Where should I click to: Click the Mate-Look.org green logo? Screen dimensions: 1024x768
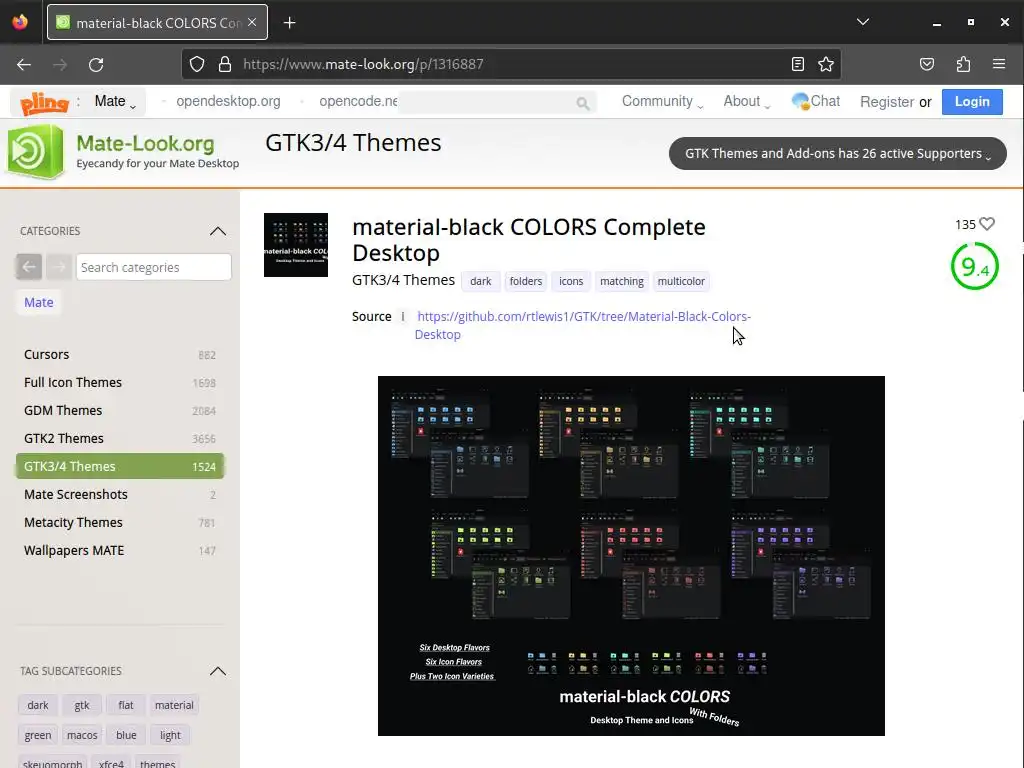[35, 152]
